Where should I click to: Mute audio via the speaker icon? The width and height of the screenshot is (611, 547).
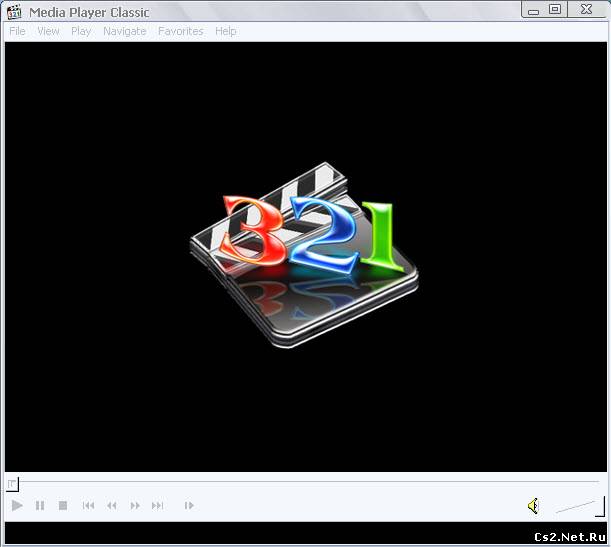[533, 506]
